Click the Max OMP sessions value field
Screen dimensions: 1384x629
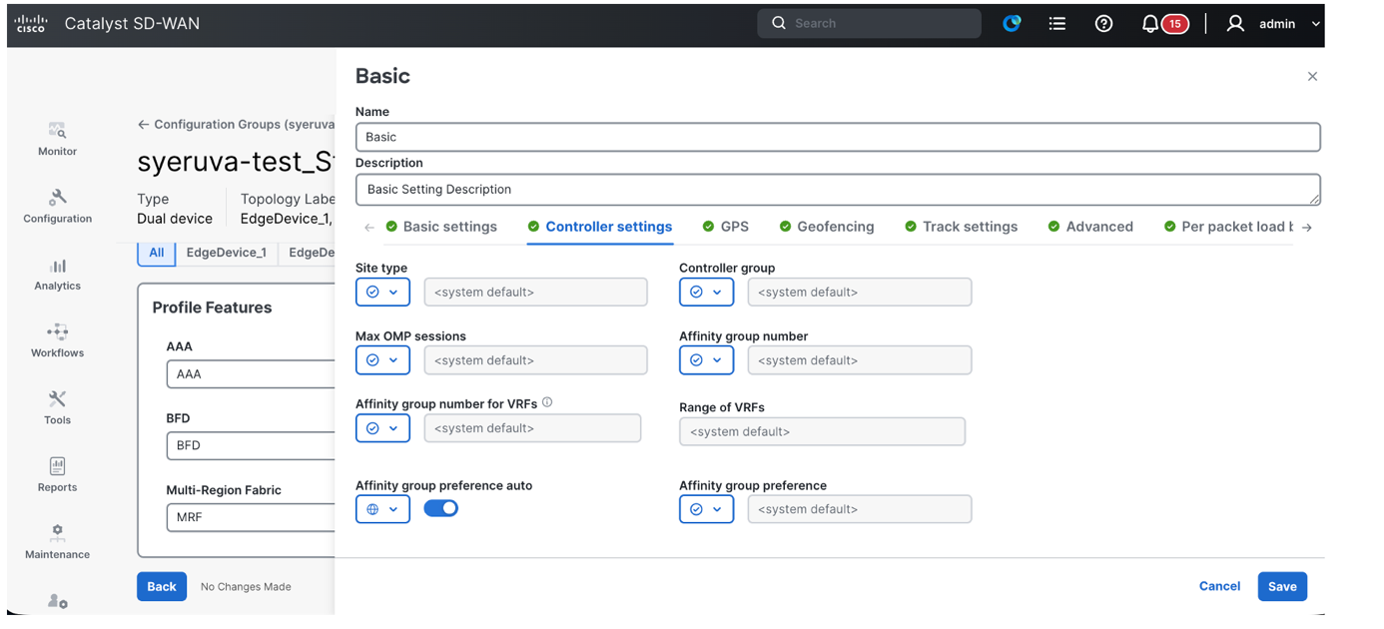pos(536,360)
